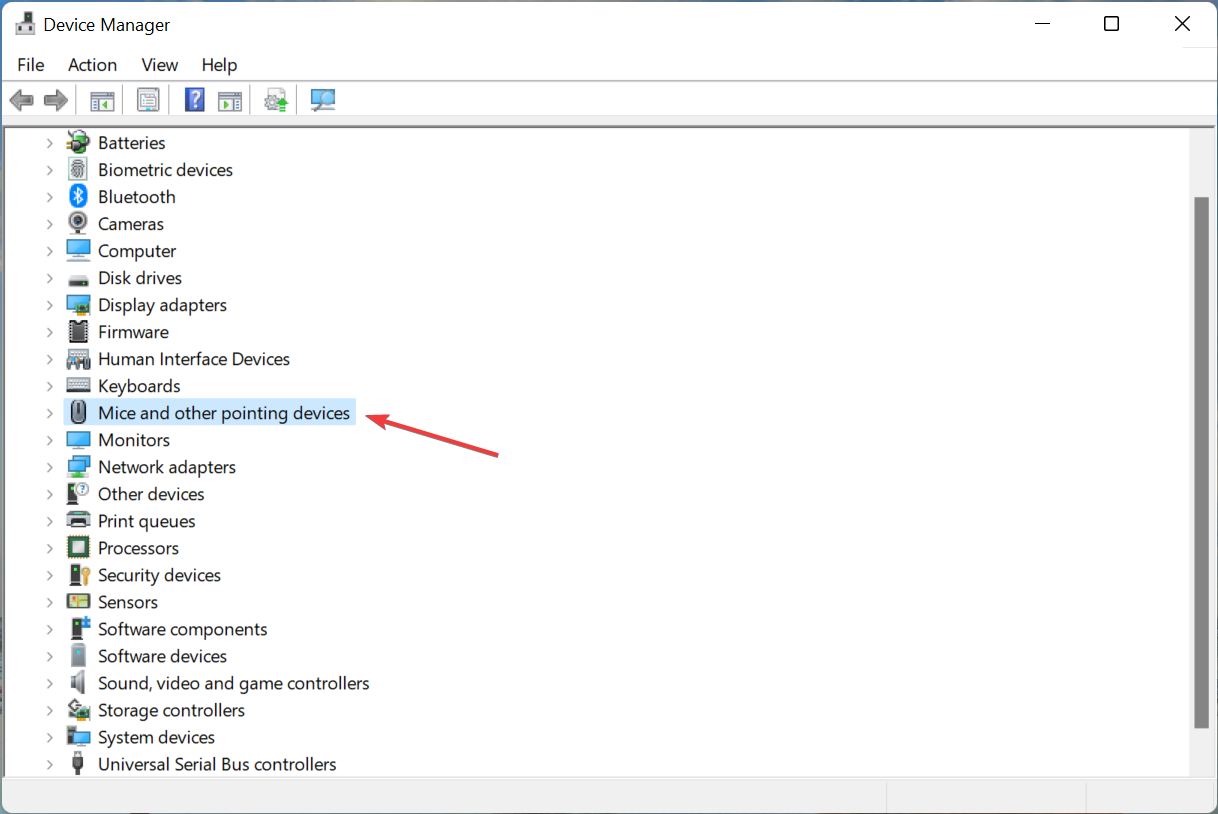
Task: Expand the Sound, video and game controllers node
Action: pyautogui.click(x=49, y=683)
